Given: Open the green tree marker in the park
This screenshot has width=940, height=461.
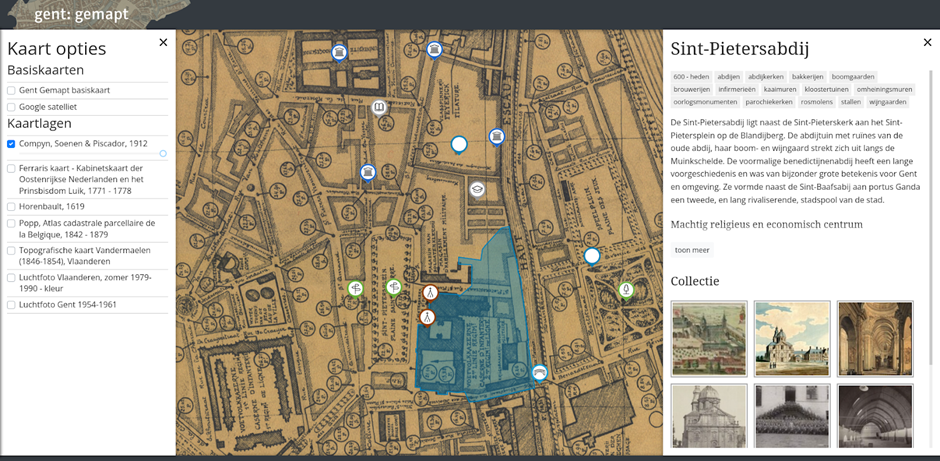Looking at the screenshot, I should click(x=626, y=291).
